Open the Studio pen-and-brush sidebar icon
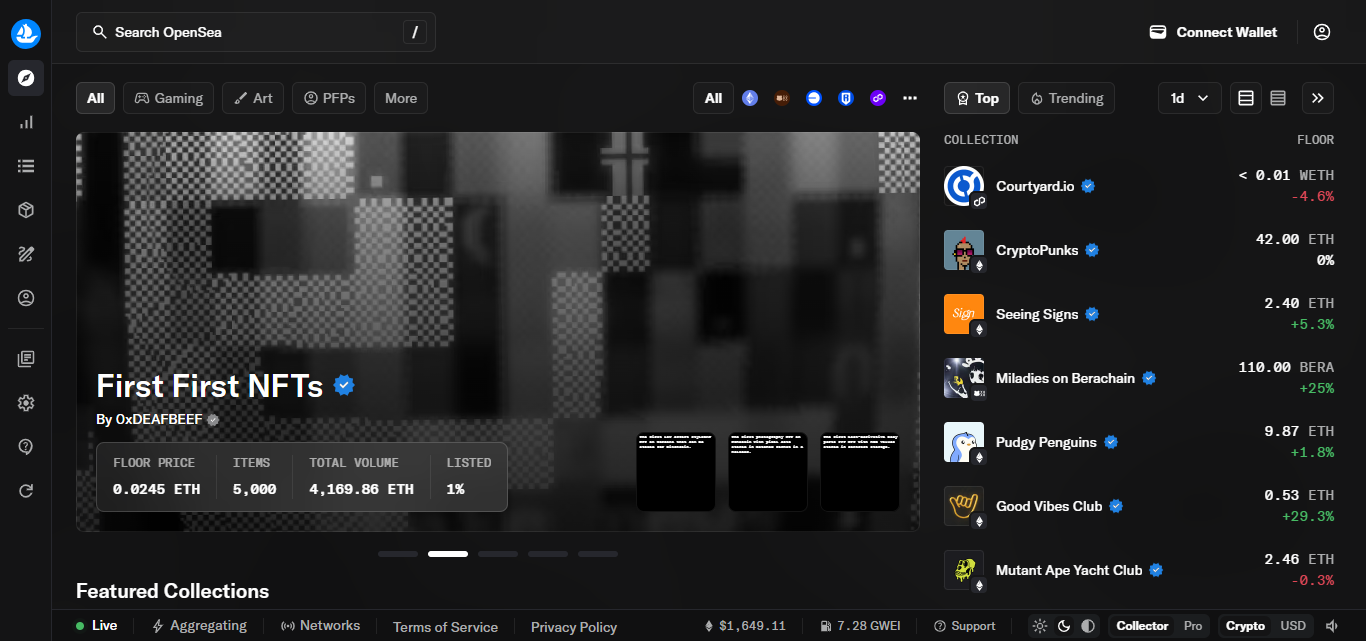The width and height of the screenshot is (1366, 641). click(x=26, y=254)
